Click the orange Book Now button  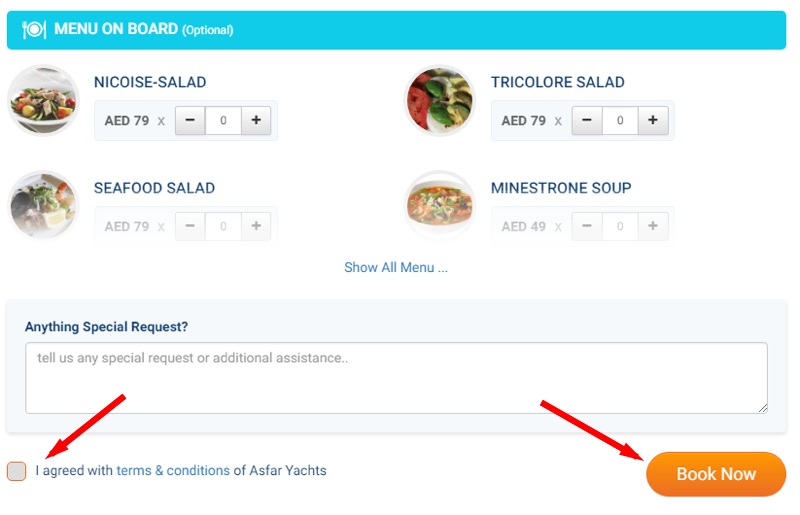[x=716, y=474]
